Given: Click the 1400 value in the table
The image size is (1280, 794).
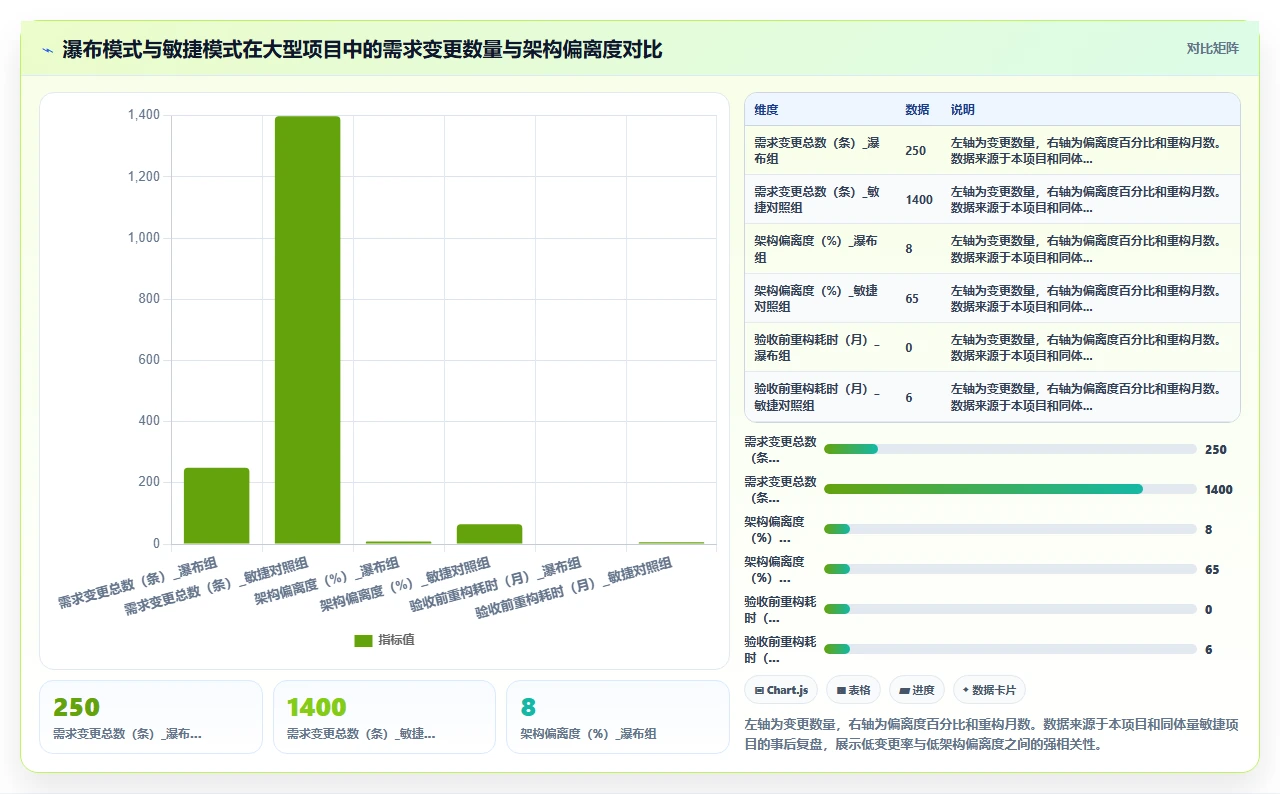Looking at the screenshot, I should pos(919,200).
